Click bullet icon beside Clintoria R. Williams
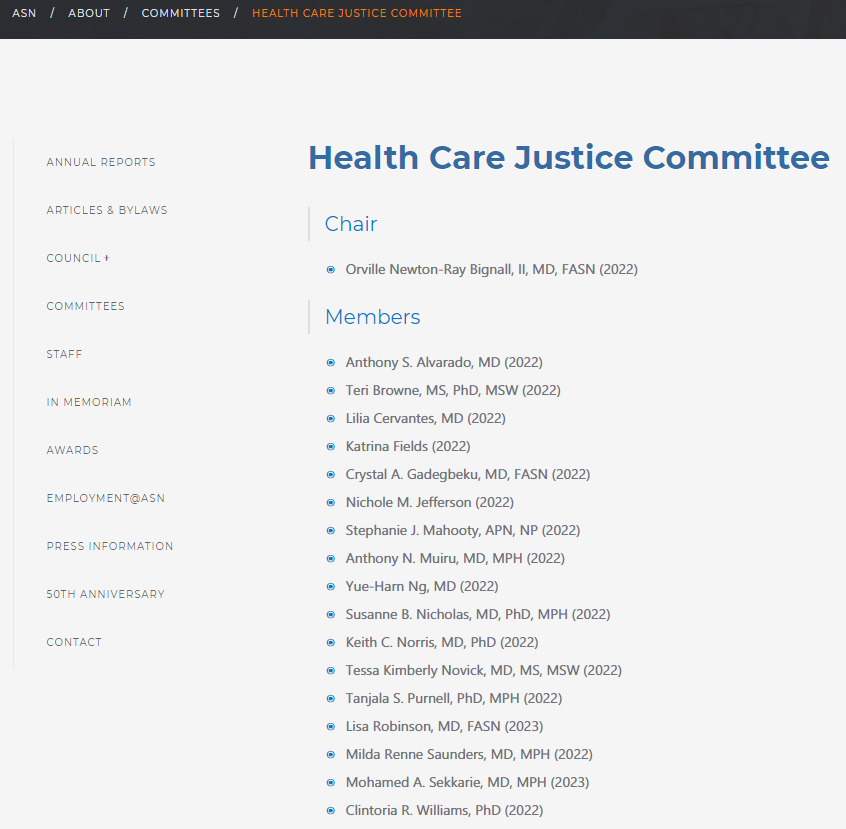This screenshot has width=846, height=829. pos(331,812)
